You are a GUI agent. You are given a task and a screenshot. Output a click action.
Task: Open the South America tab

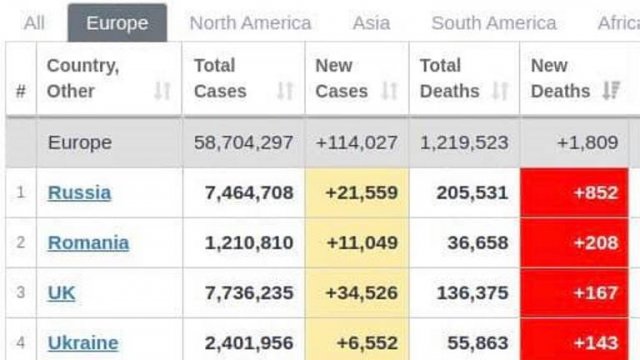pyautogui.click(x=493, y=23)
